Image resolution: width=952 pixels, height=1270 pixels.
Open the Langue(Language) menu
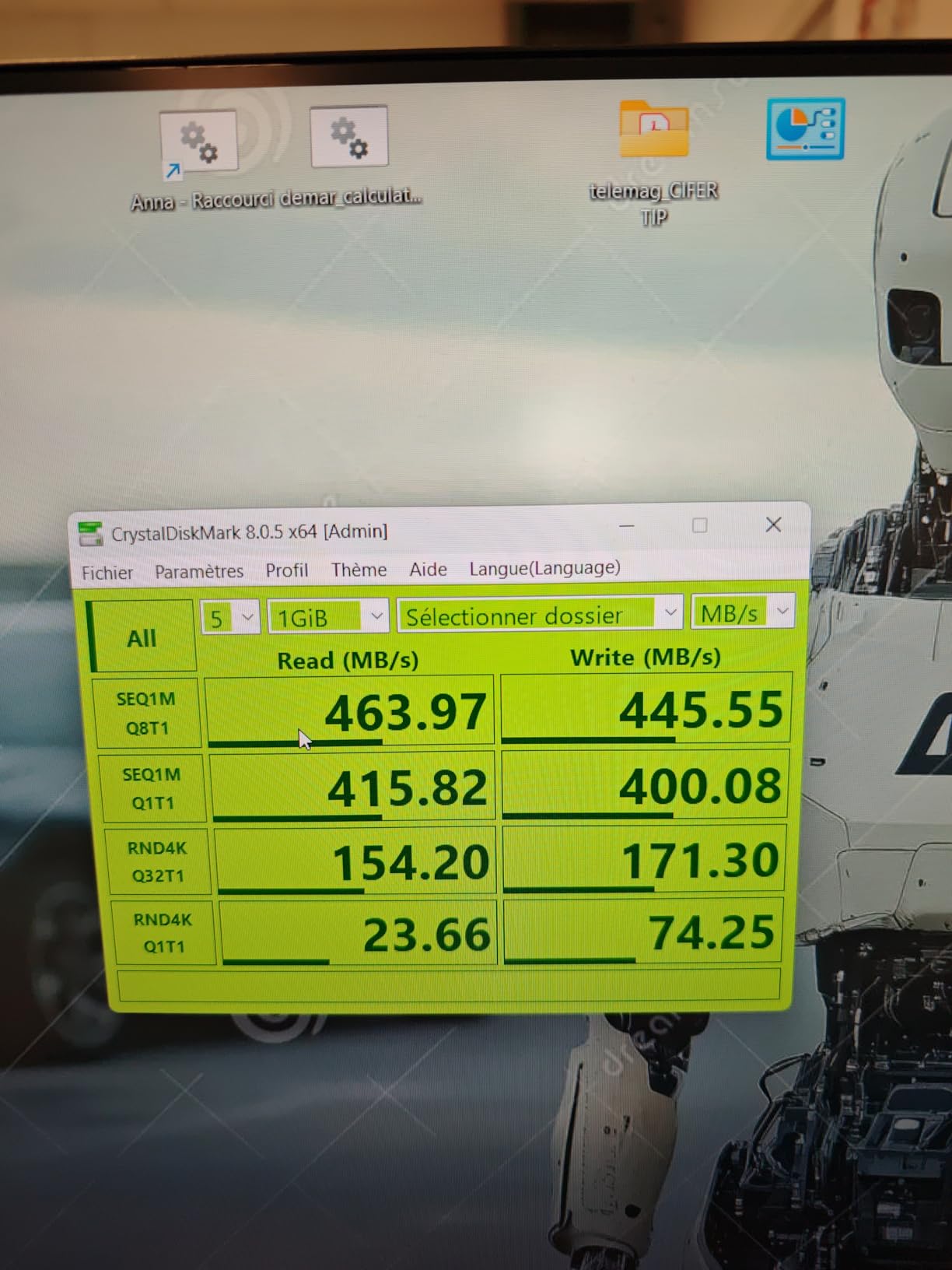pyautogui.click(x=544, y=568)
